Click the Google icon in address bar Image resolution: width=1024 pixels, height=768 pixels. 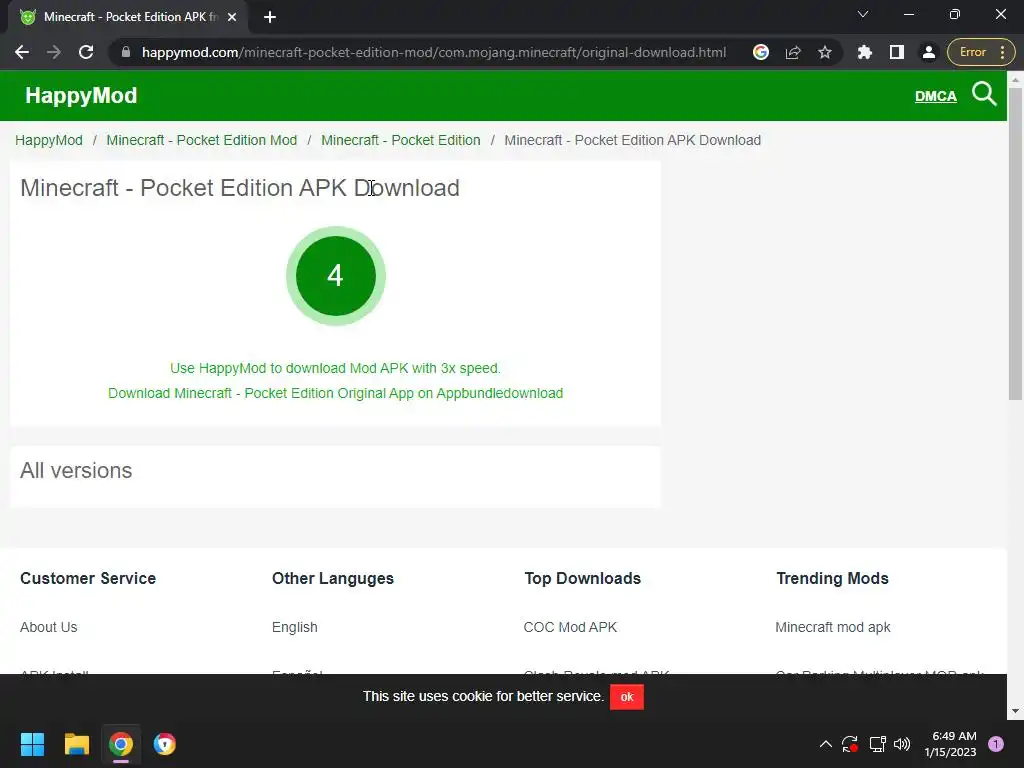(x=761, y=52)
